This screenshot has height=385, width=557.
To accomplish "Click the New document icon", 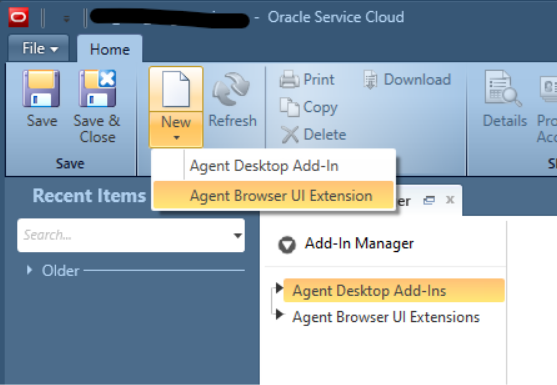I will click(x=176, y=89).
